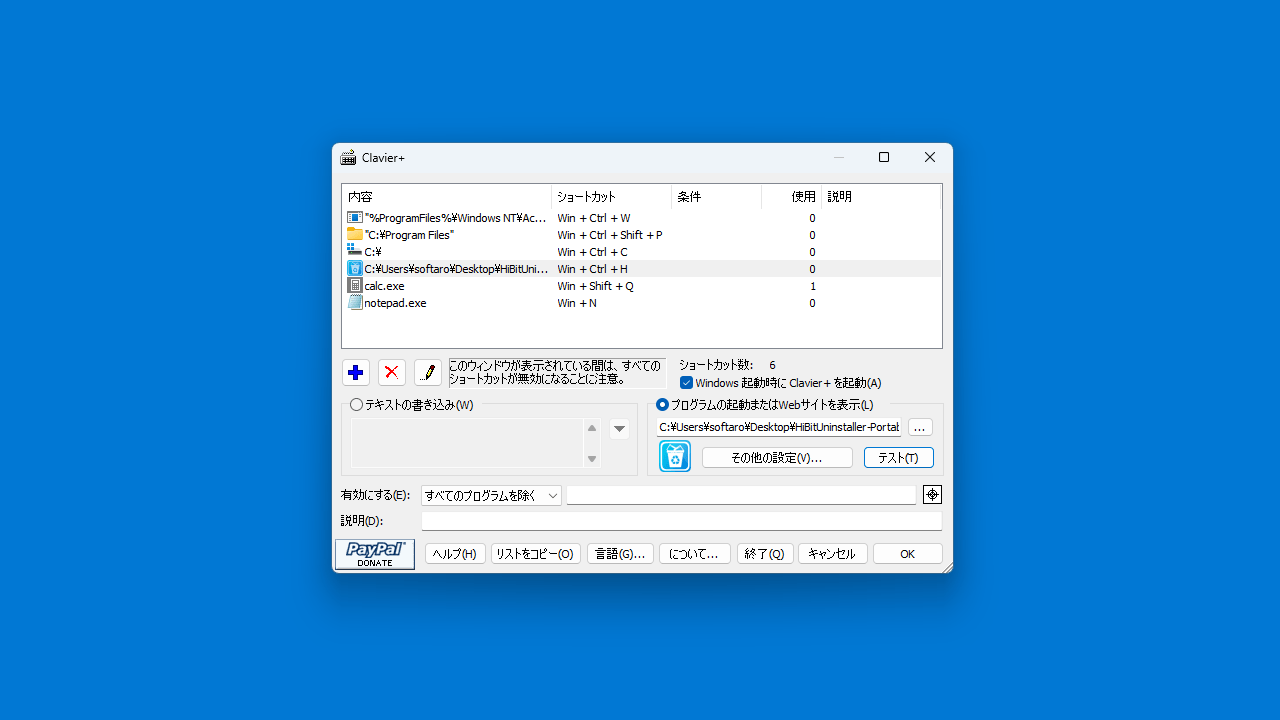Toggle Windows 起動時に Clavier+ を起動 checkbox
The image size is (1280, 720).
[686, 383]
